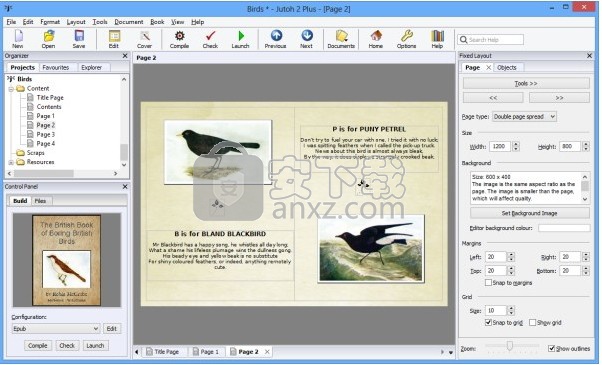This screenshot has width=602, height=365.
Task: Click the Compile gear icon in toolbar
Action: tap(179, 36)
